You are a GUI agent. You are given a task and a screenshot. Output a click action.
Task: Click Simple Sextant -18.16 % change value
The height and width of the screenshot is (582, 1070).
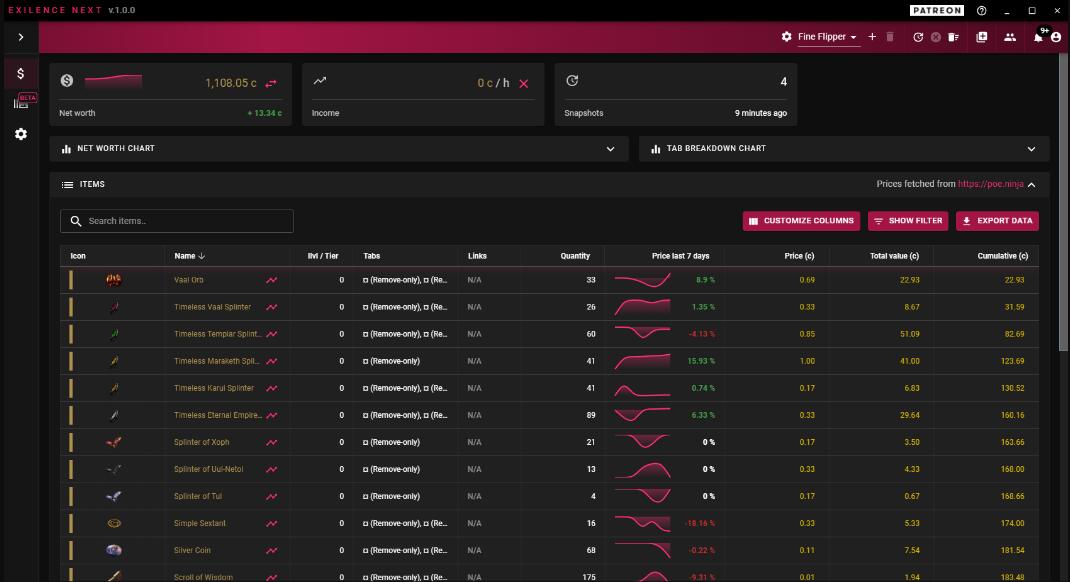(700, 523)
